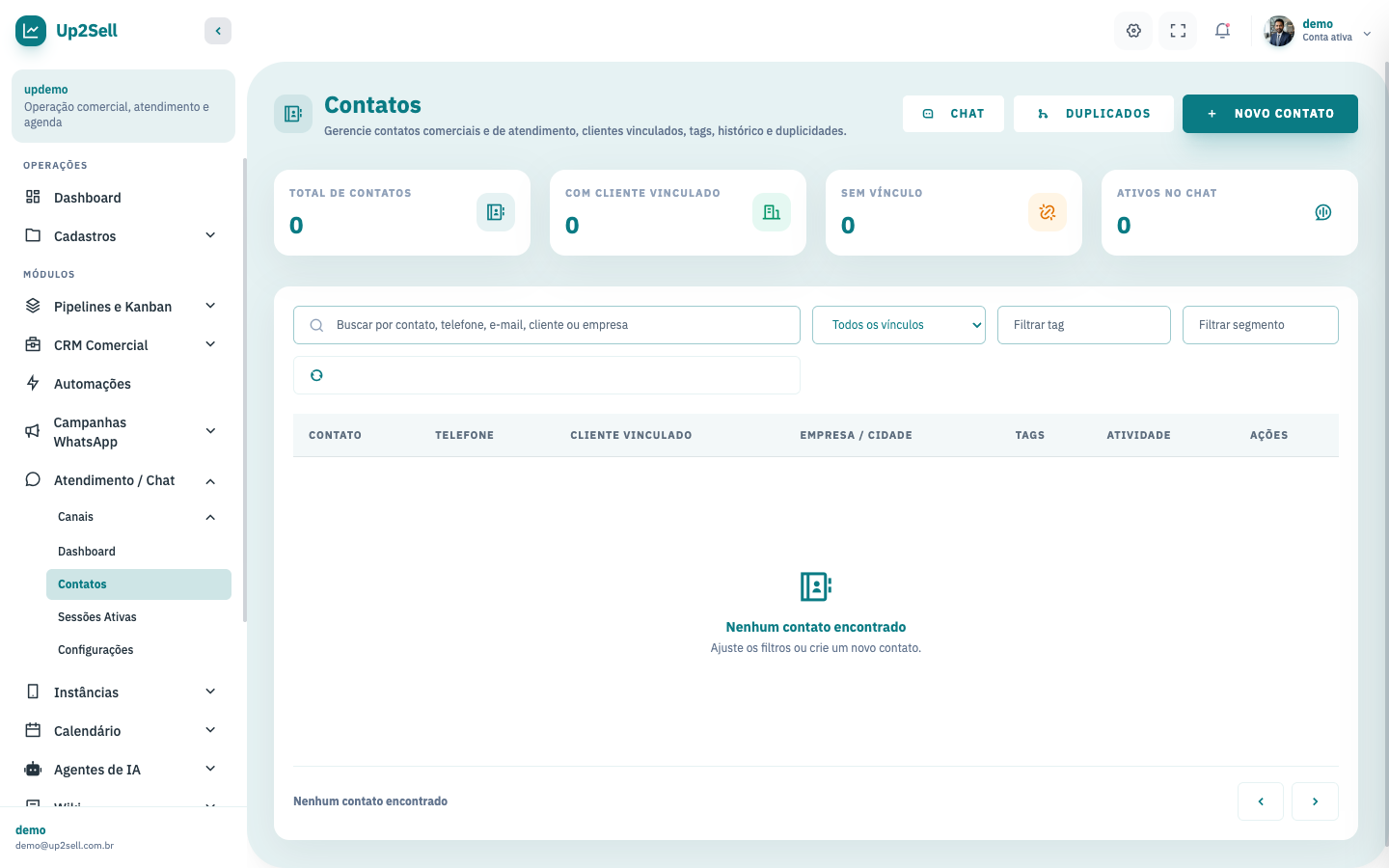The image size is (1389, 868).
Task: Collapse sidebar with the arrow button
Action: click(x=218, y=31)
